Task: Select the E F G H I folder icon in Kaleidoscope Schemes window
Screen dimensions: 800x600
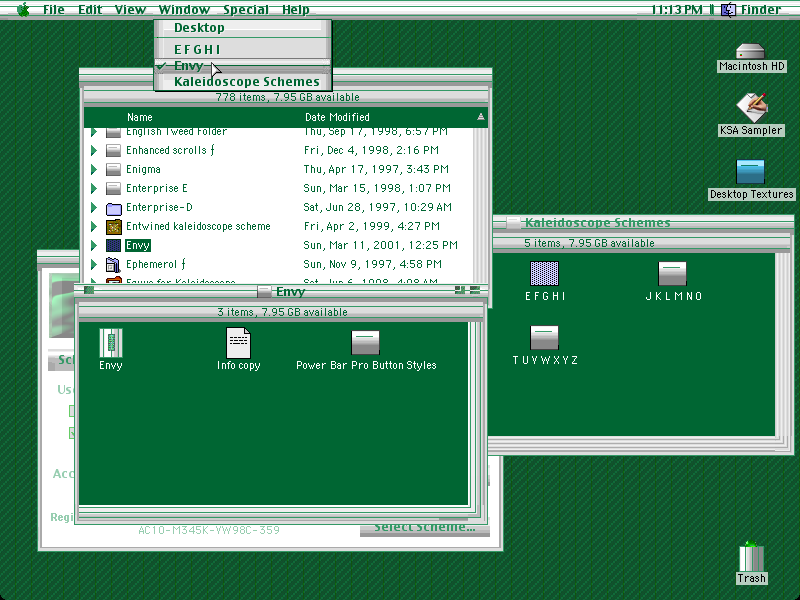Action: click(x=544, y=273)
